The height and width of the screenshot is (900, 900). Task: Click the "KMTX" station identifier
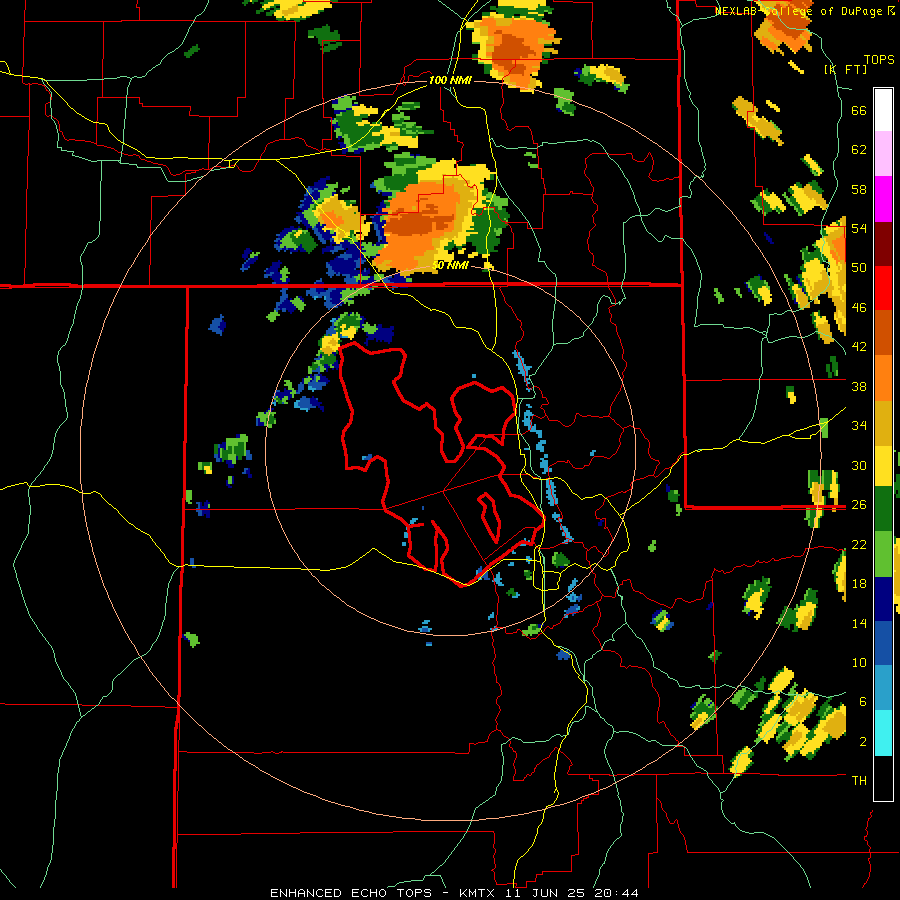pos(479,893)
